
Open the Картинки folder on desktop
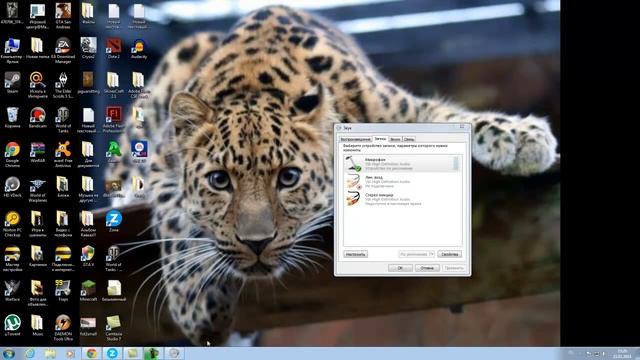pyautogui.click(x=38, y=256)
